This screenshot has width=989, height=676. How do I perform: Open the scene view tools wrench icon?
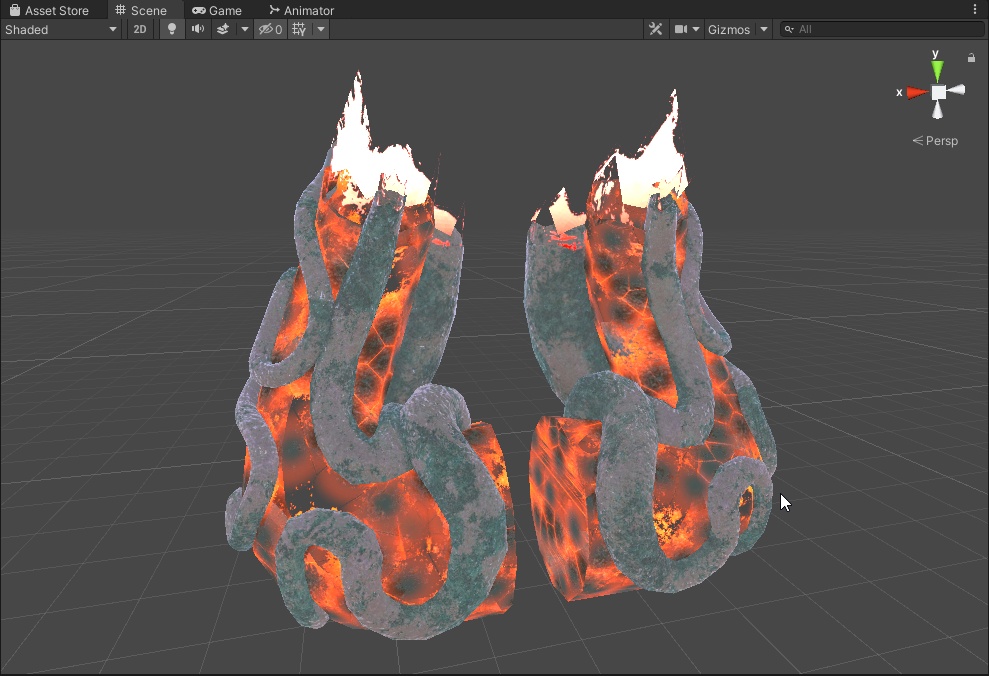[655, 29]
